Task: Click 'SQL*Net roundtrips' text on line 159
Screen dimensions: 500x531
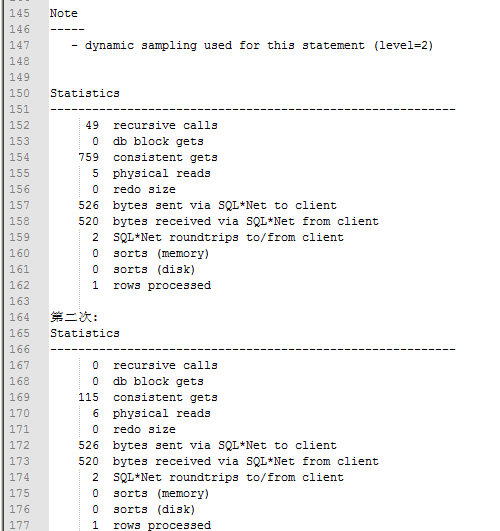Action: click(x=176, y=237)
